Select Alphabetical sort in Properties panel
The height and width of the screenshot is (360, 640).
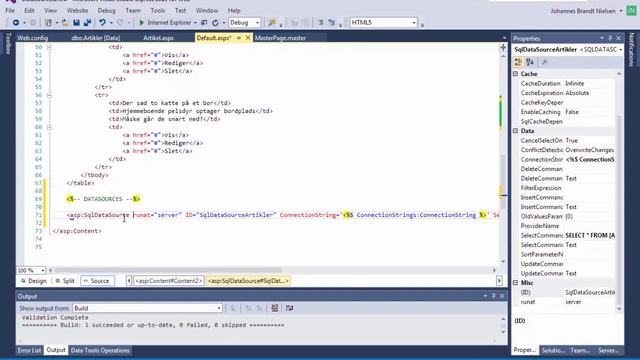click(530, 62)
